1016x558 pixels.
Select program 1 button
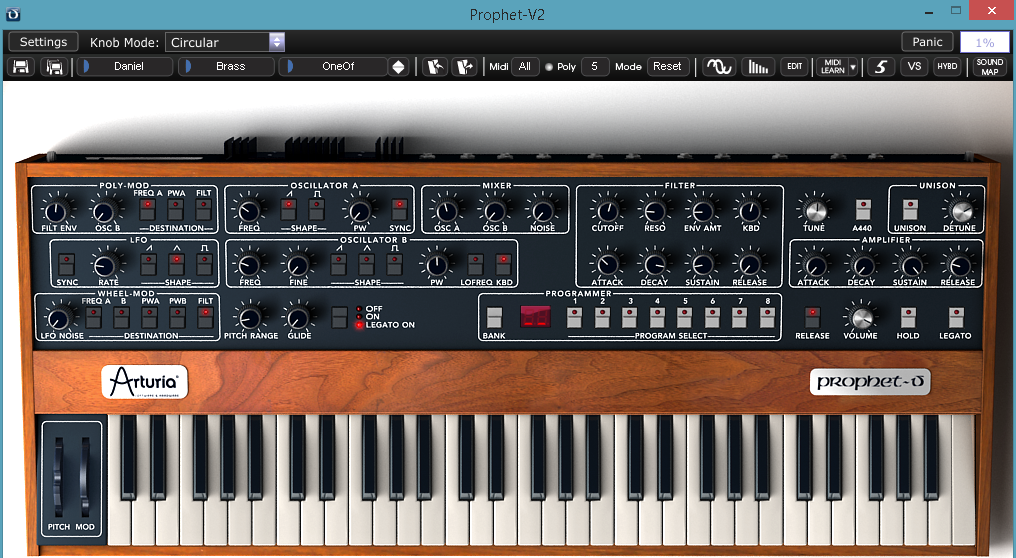click(x=574, y=318)
